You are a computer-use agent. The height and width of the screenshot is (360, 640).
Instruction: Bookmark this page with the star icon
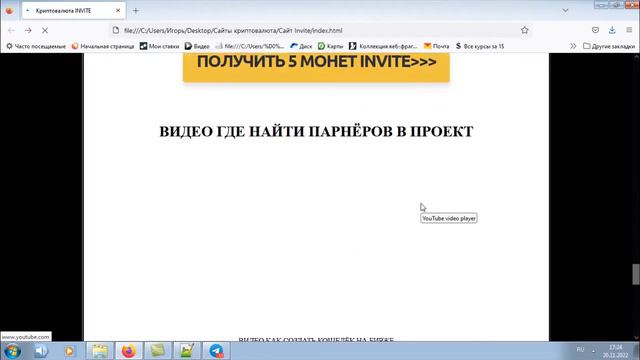(524, 30)
